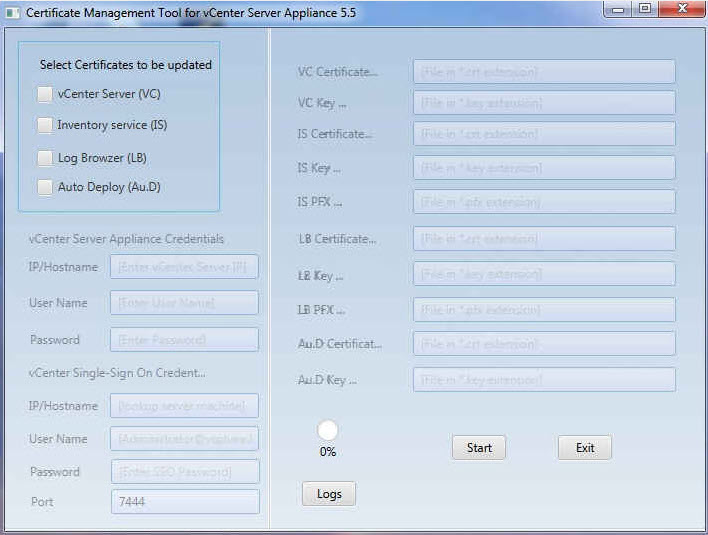Click the Au.D Certificat... browse label

(340, 344)
